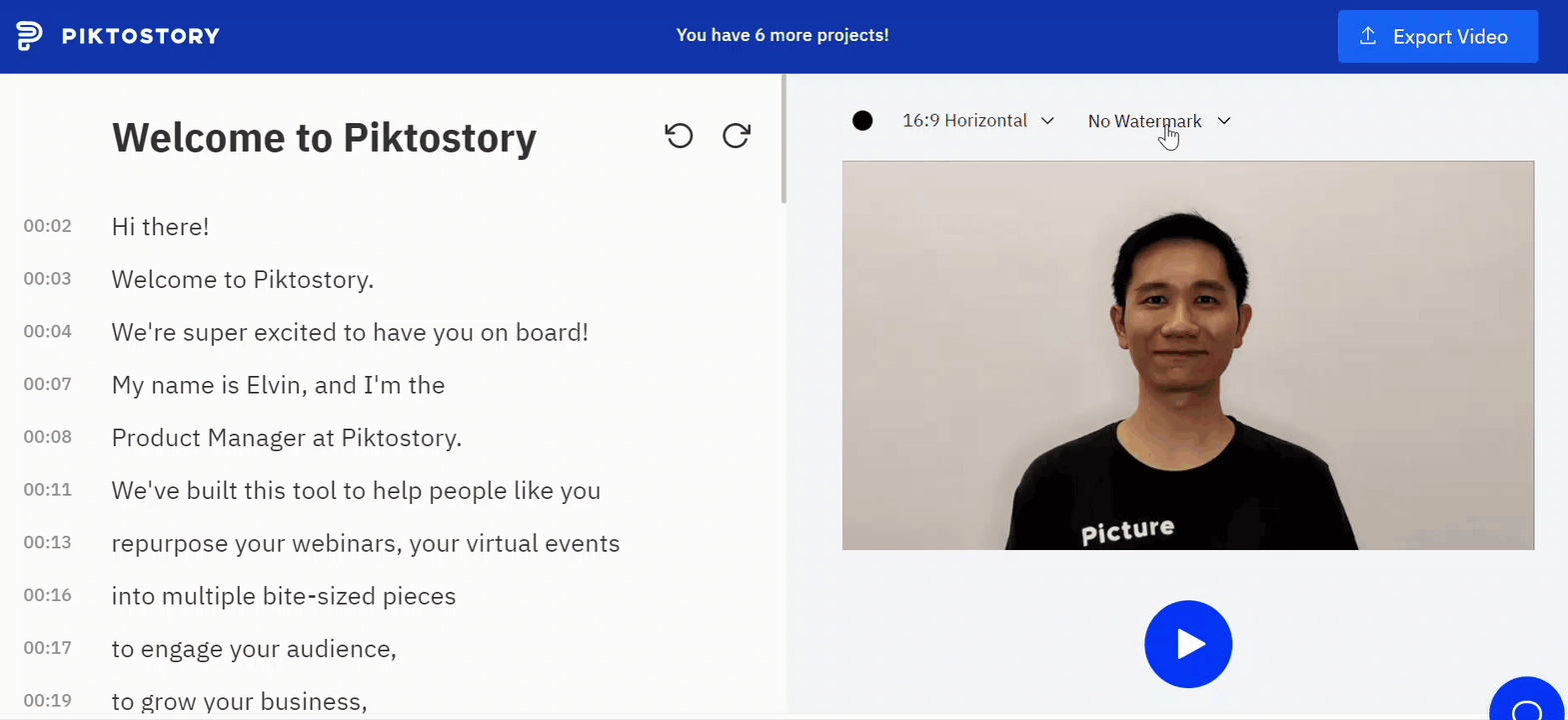Click the 00:03 timestamp
The width and height of the screenshot is (1568, 720).
(x=48, y=279)
